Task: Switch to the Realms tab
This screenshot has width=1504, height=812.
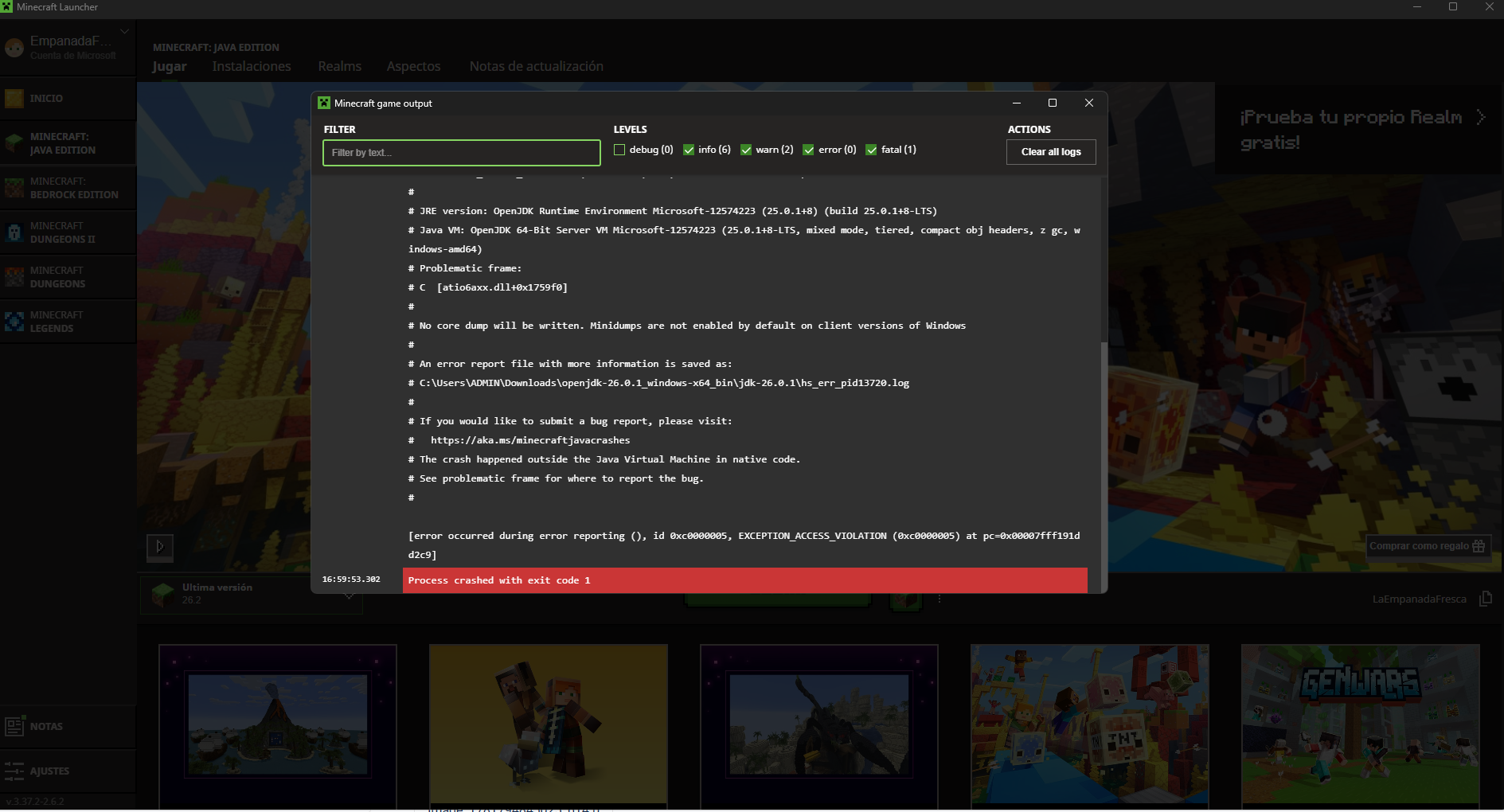Action: (x=340, y=67)
